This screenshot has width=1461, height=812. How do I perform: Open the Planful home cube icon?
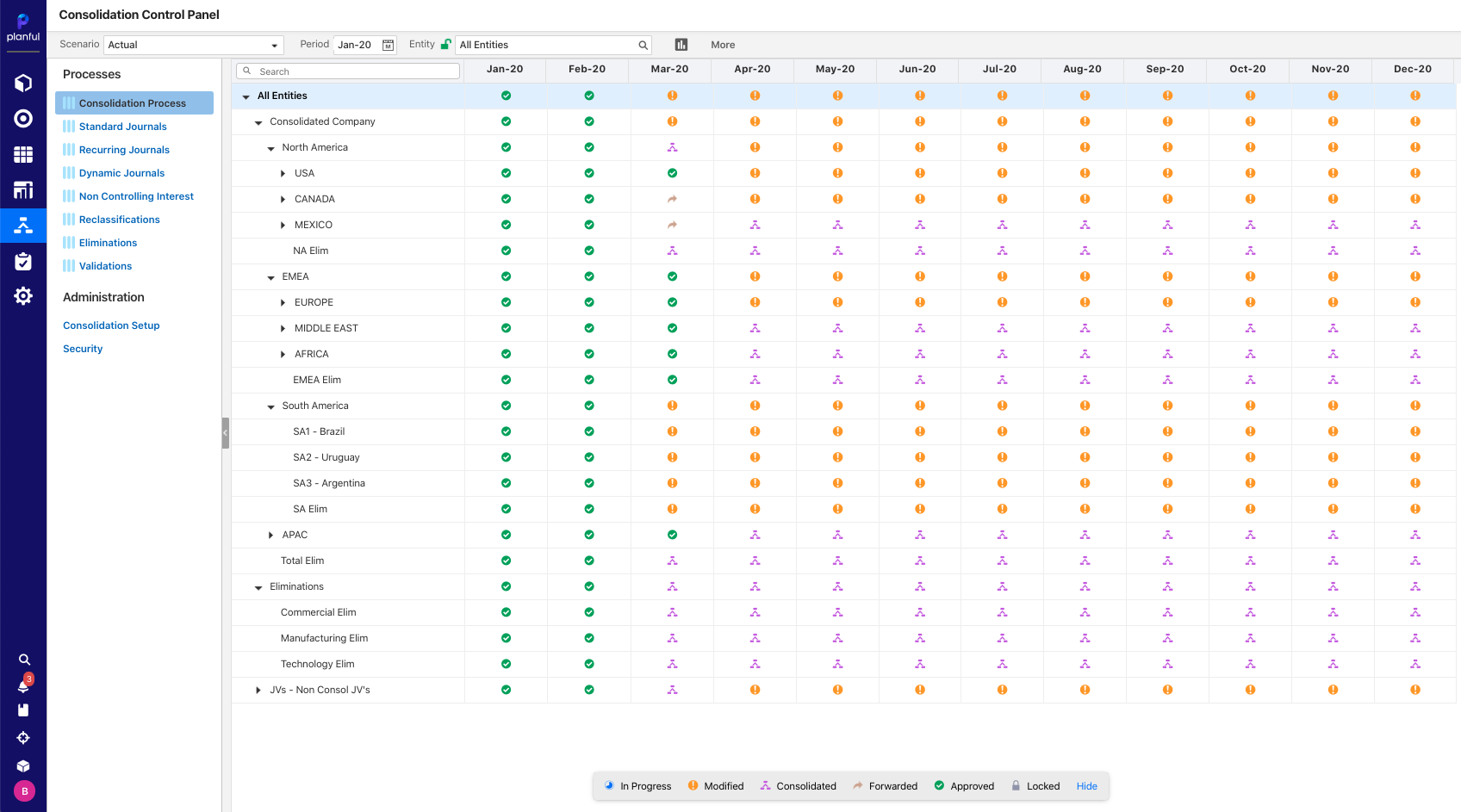23,83
